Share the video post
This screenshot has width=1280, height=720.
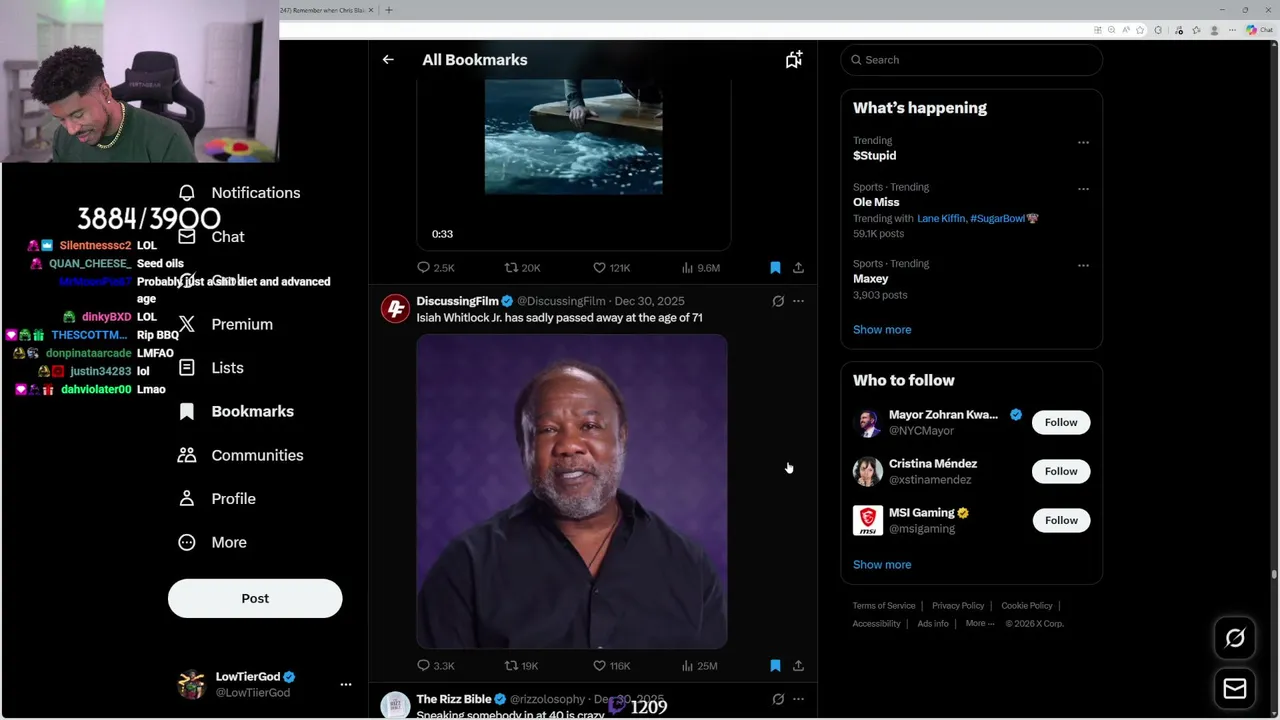tap(798, 268)
